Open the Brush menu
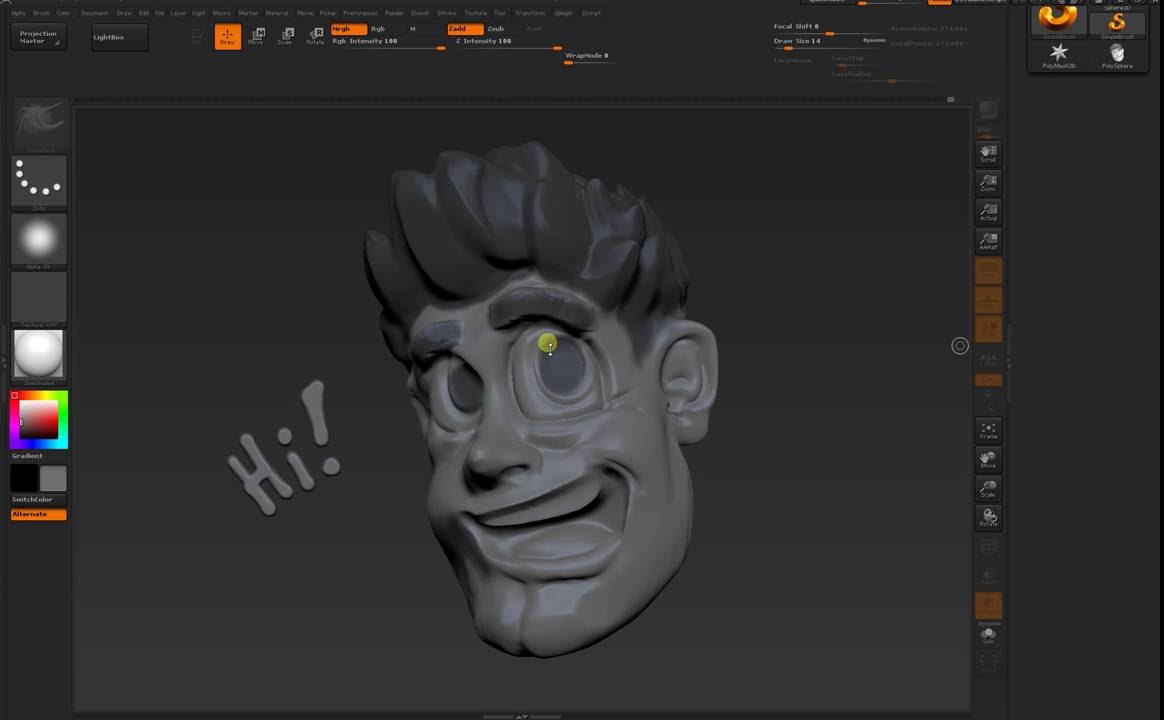1164x720 pixels. [x=42, y=13]
